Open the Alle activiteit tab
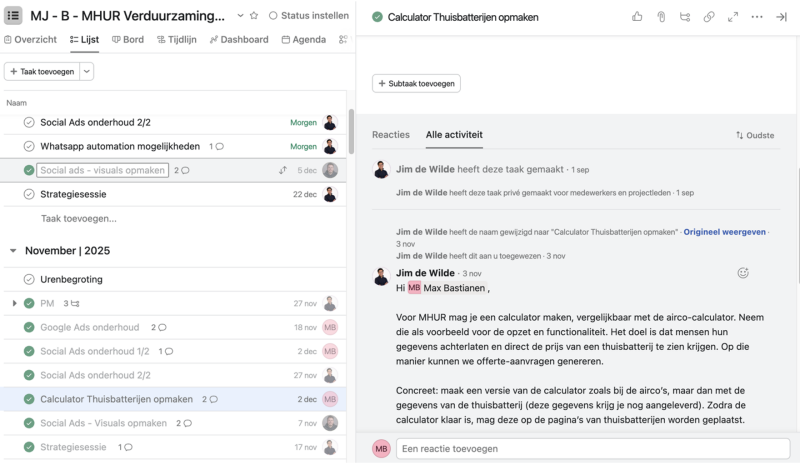The height and width of the screenshot is (470, 800). (x=454, y=134)
